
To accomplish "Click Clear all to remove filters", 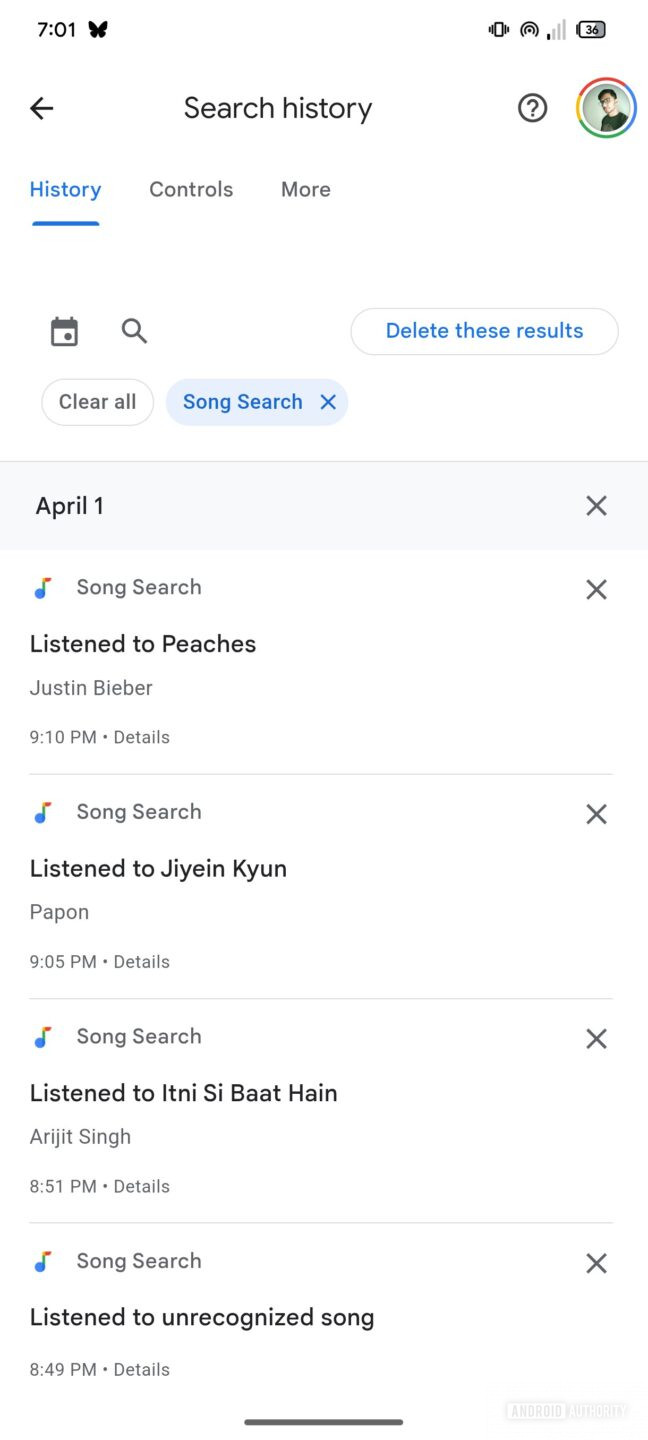I will point(97,402).
